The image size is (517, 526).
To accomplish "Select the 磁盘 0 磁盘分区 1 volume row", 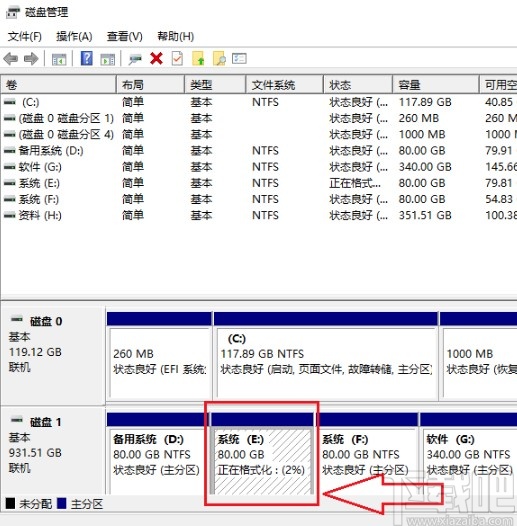I will pos(258,118).
